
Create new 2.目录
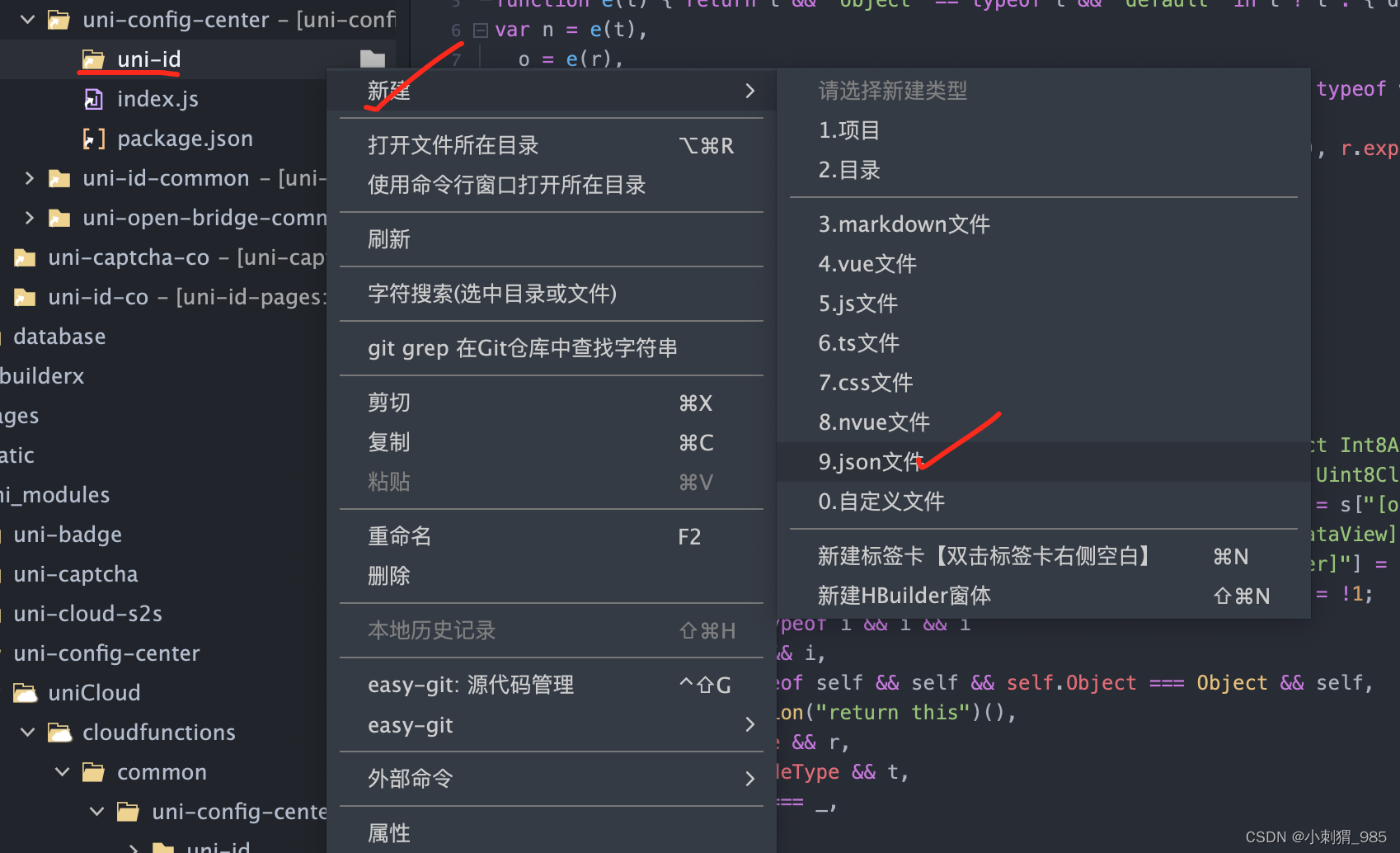pyautogui.click(x=1044, y=170)
